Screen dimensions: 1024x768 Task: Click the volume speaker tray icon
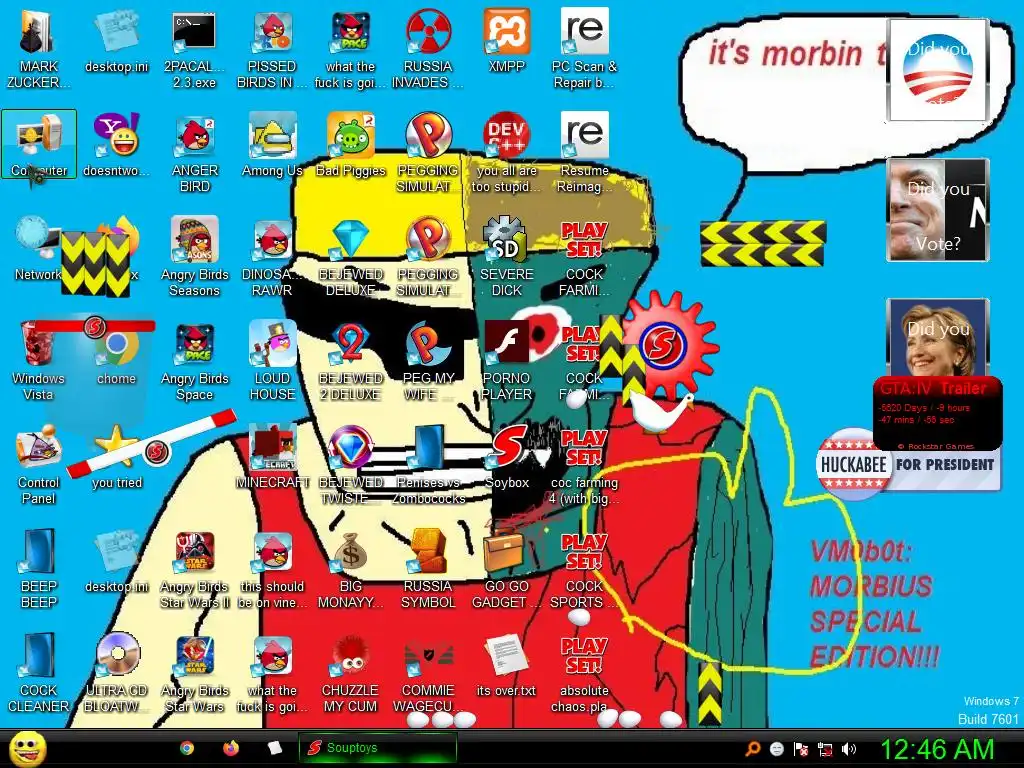pos(849,749)
